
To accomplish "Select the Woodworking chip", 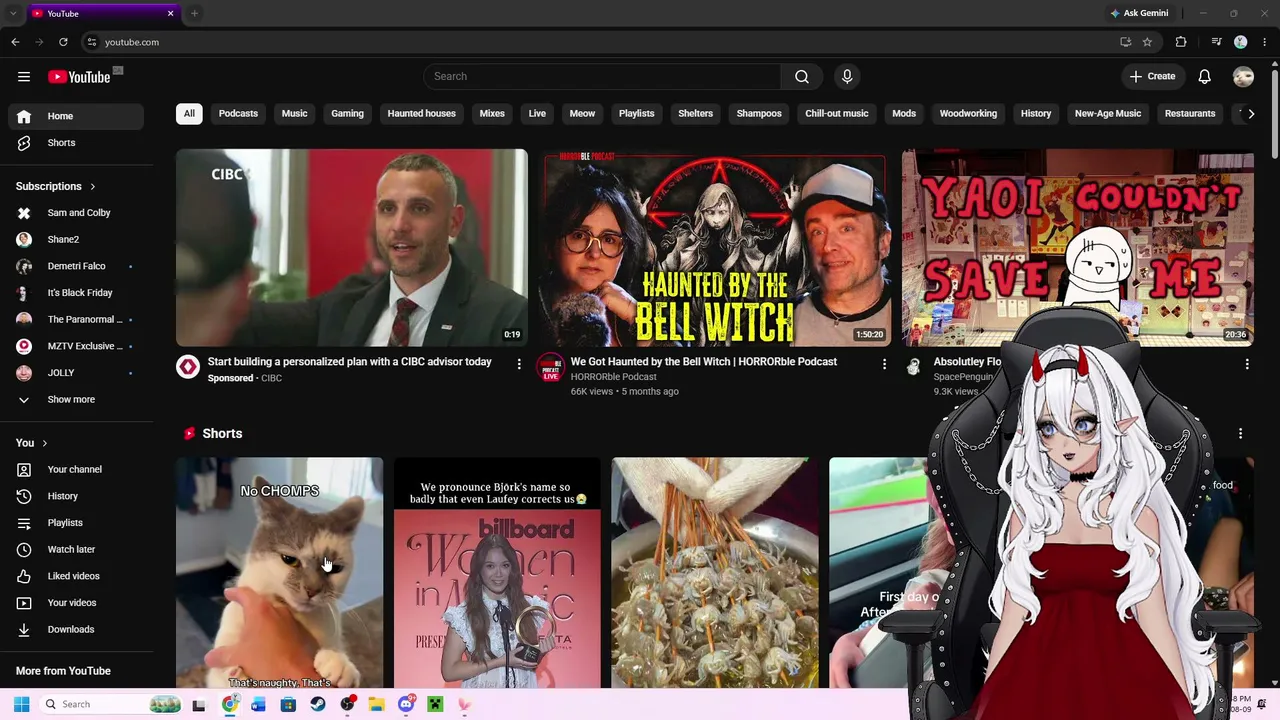I will click(968, 114).
